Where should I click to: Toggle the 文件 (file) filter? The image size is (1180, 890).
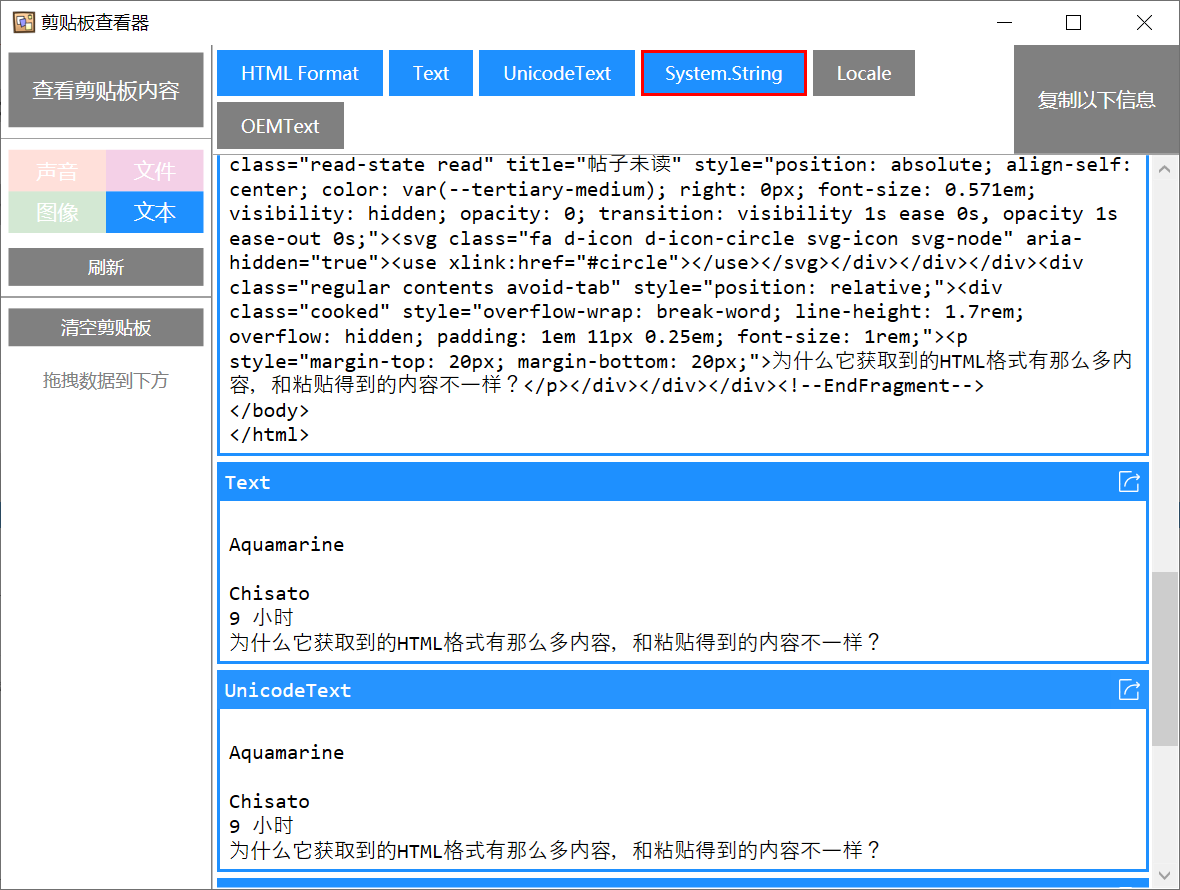154,171
